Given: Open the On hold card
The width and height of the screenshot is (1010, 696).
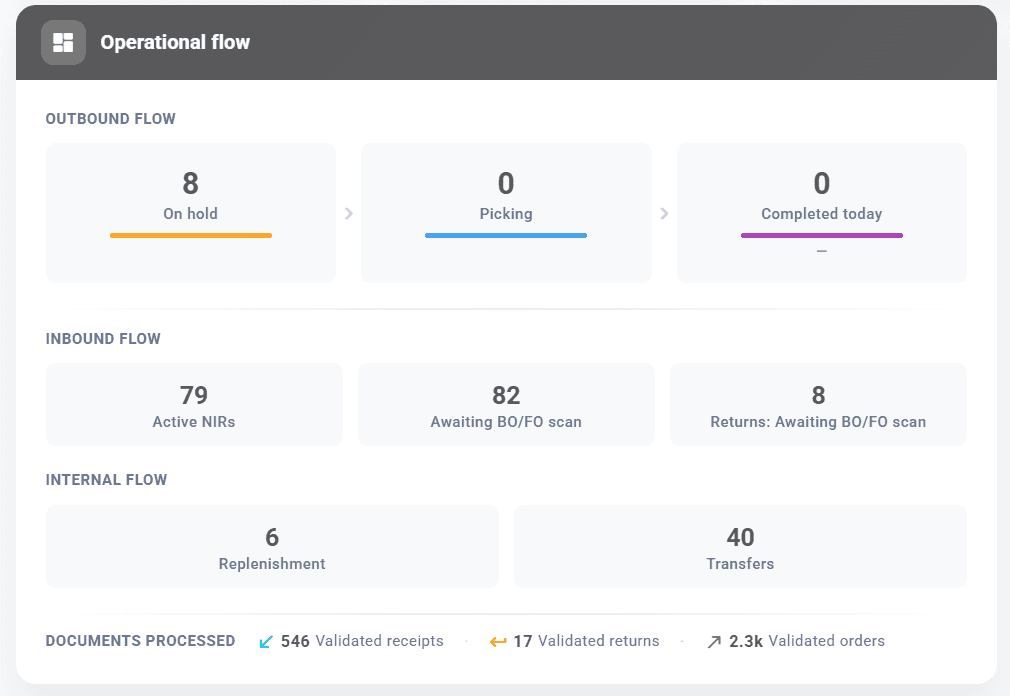Looking at the screenshot, I should point(191,212).
